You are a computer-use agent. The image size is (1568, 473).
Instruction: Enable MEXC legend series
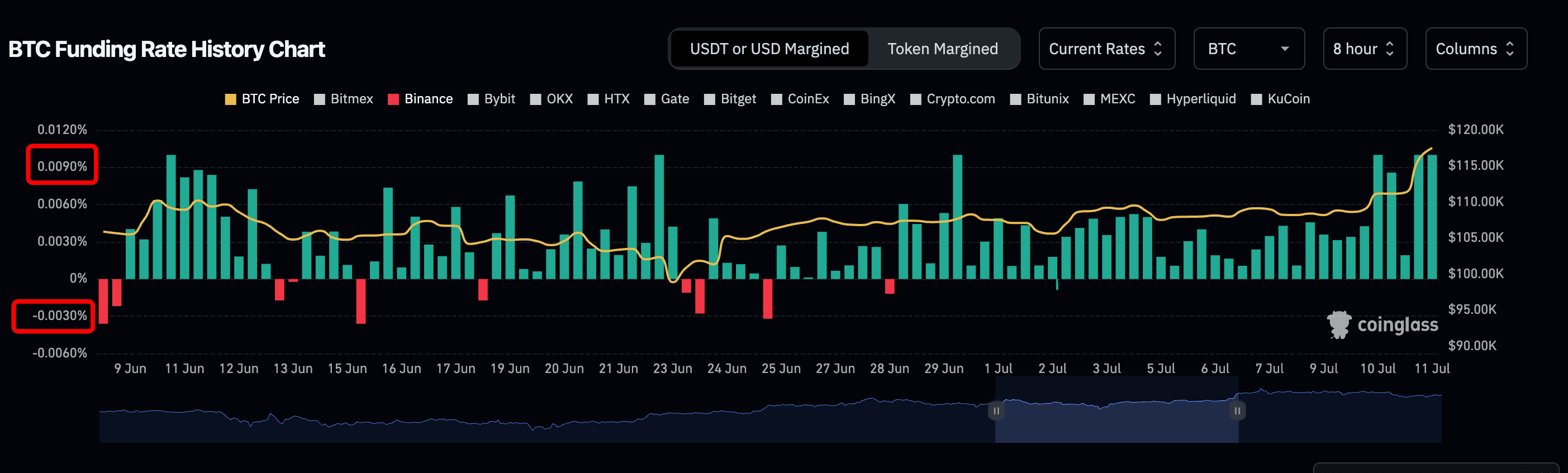click(1110, 99)
